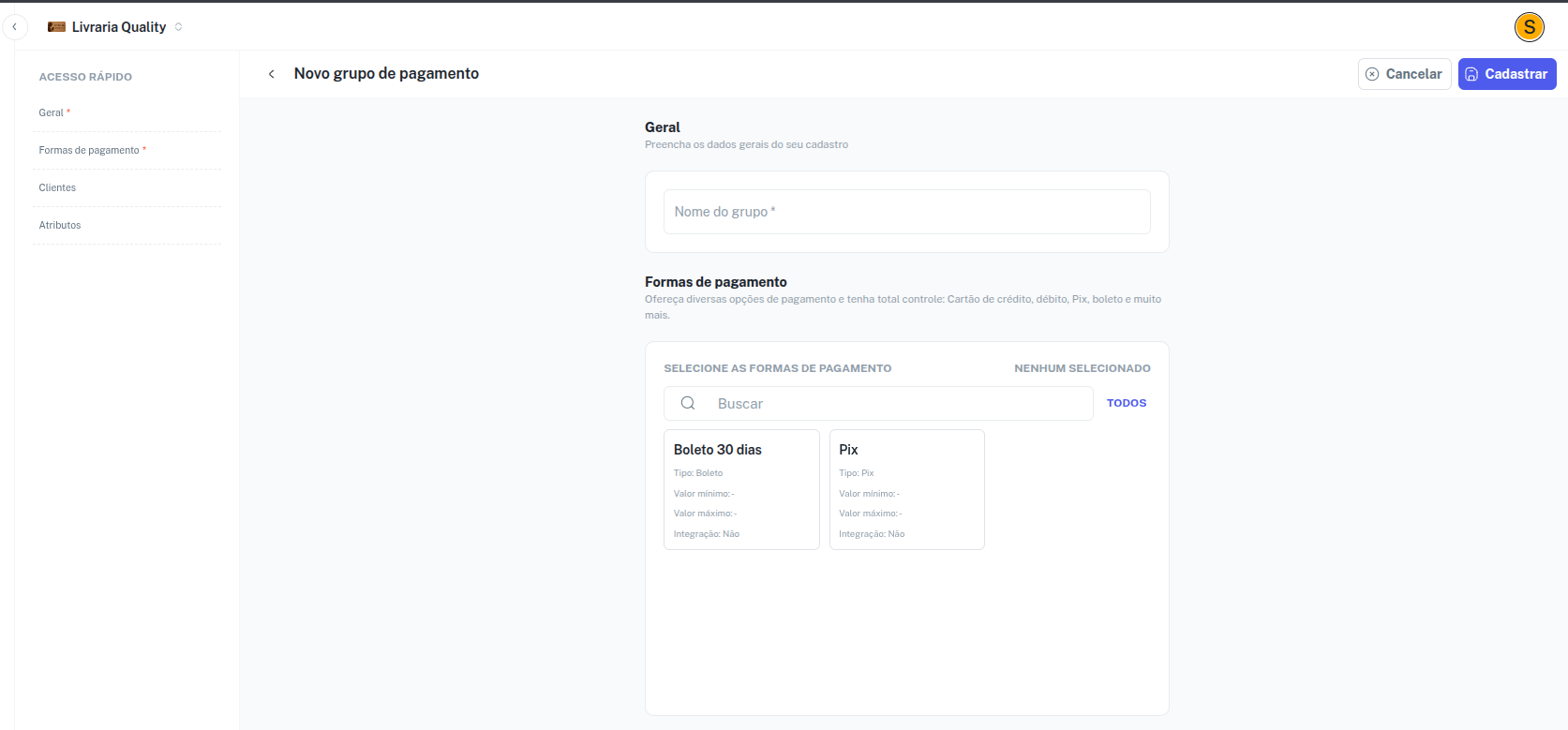Image resolution: width=1568 pixels, height=730 pixels.
Task: Click the Buscar search field
Action: coord(878,404)
